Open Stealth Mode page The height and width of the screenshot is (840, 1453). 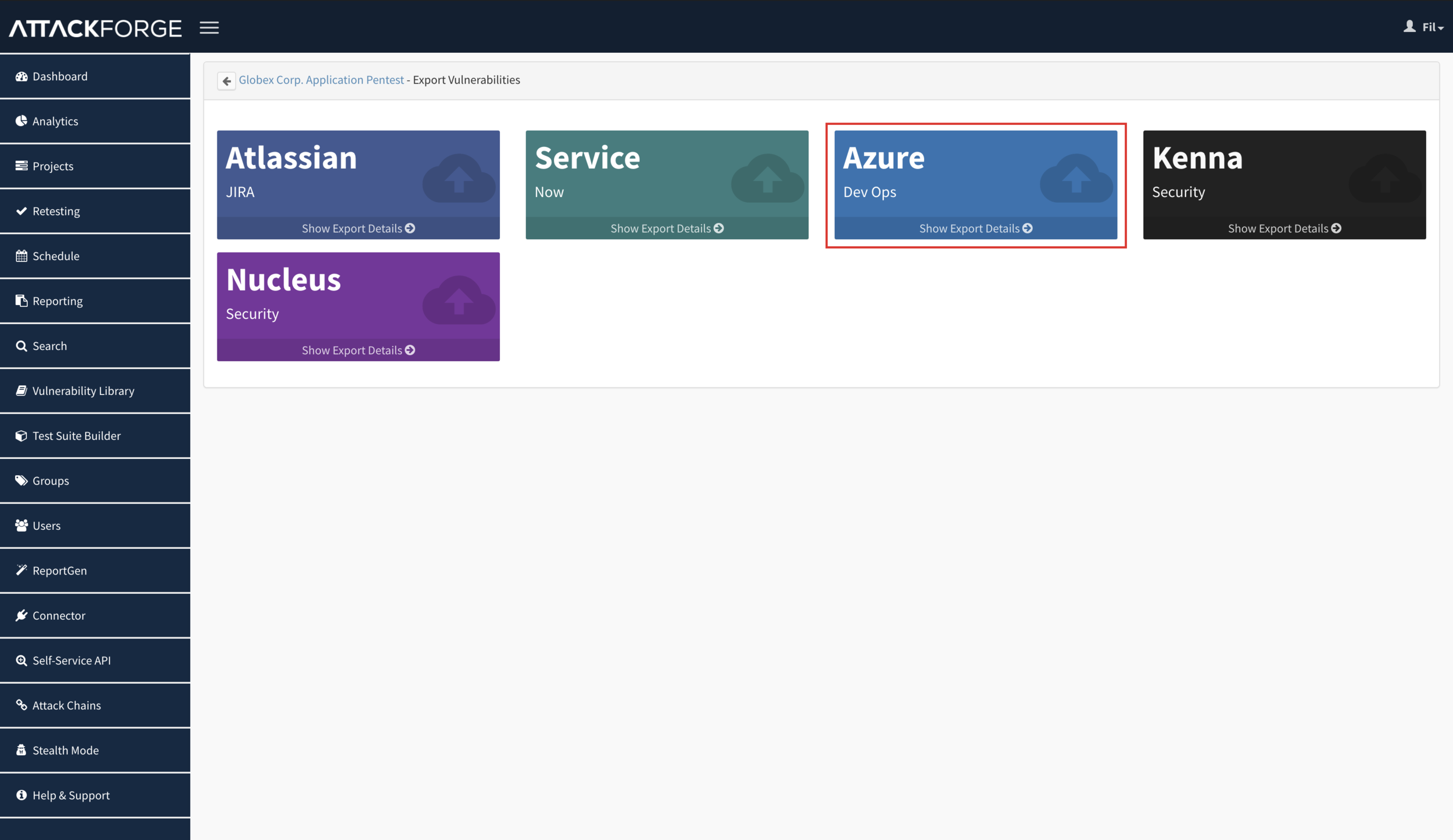[95, 750]
